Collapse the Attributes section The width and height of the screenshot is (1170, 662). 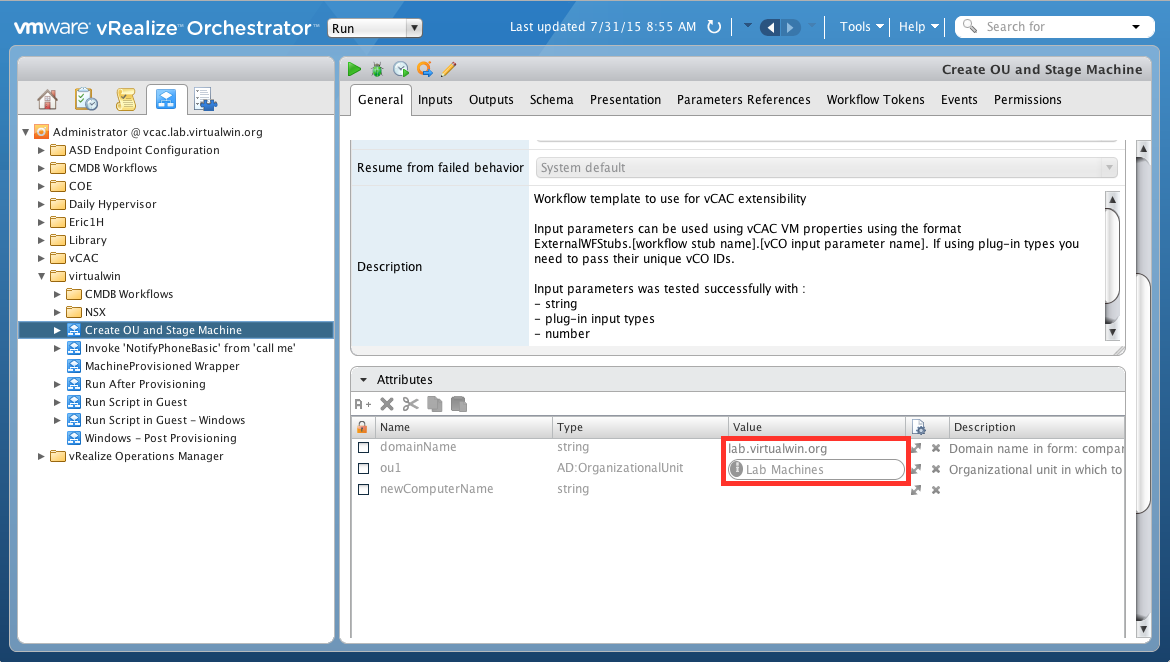tap(363, 380)
